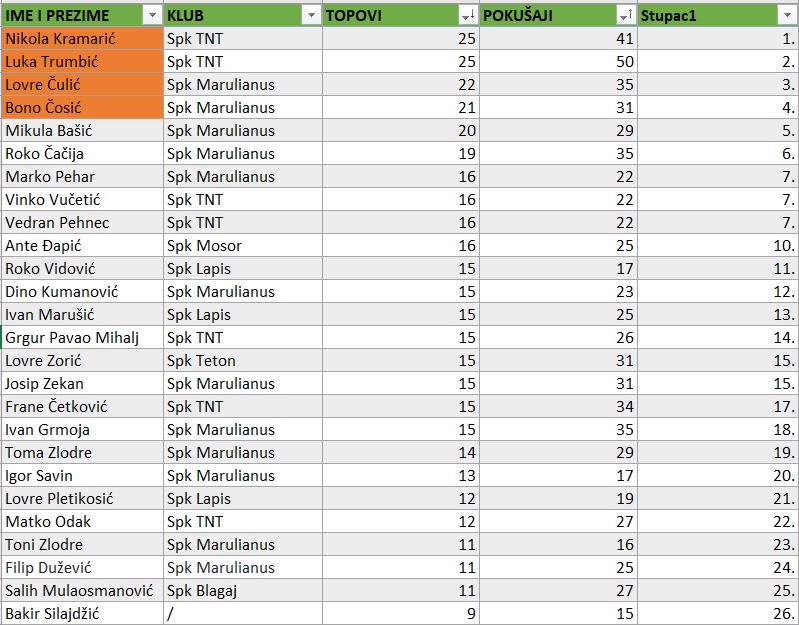Select the Bakir Silajdžić name cell
The width and height of the screenshot is (799, 625).
pyautogui.click(x=81, y=613)
